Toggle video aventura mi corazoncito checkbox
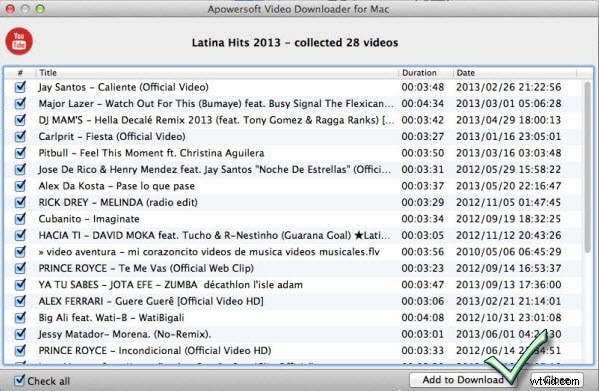 (20, 252)
